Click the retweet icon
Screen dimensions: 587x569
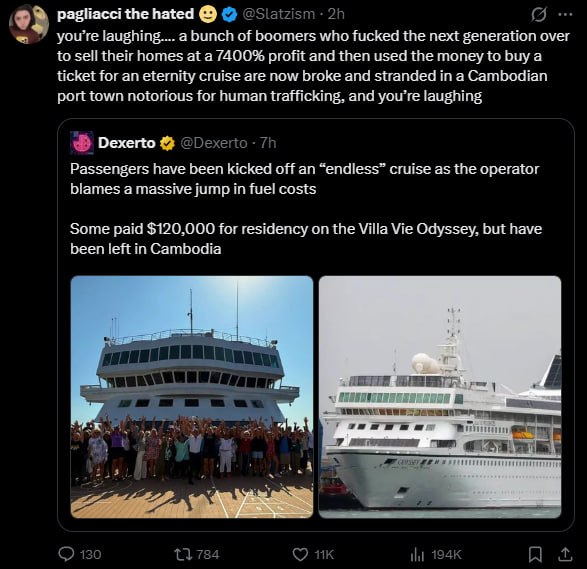click(183, 554)
